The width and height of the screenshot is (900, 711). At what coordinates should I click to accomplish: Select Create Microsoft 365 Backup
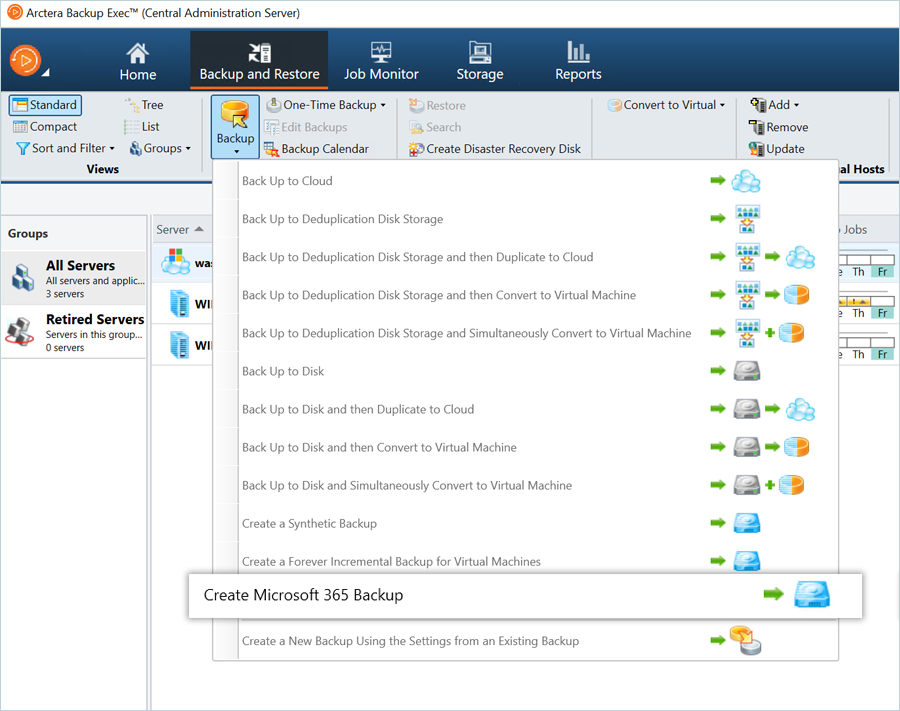(x=303, y=595)
